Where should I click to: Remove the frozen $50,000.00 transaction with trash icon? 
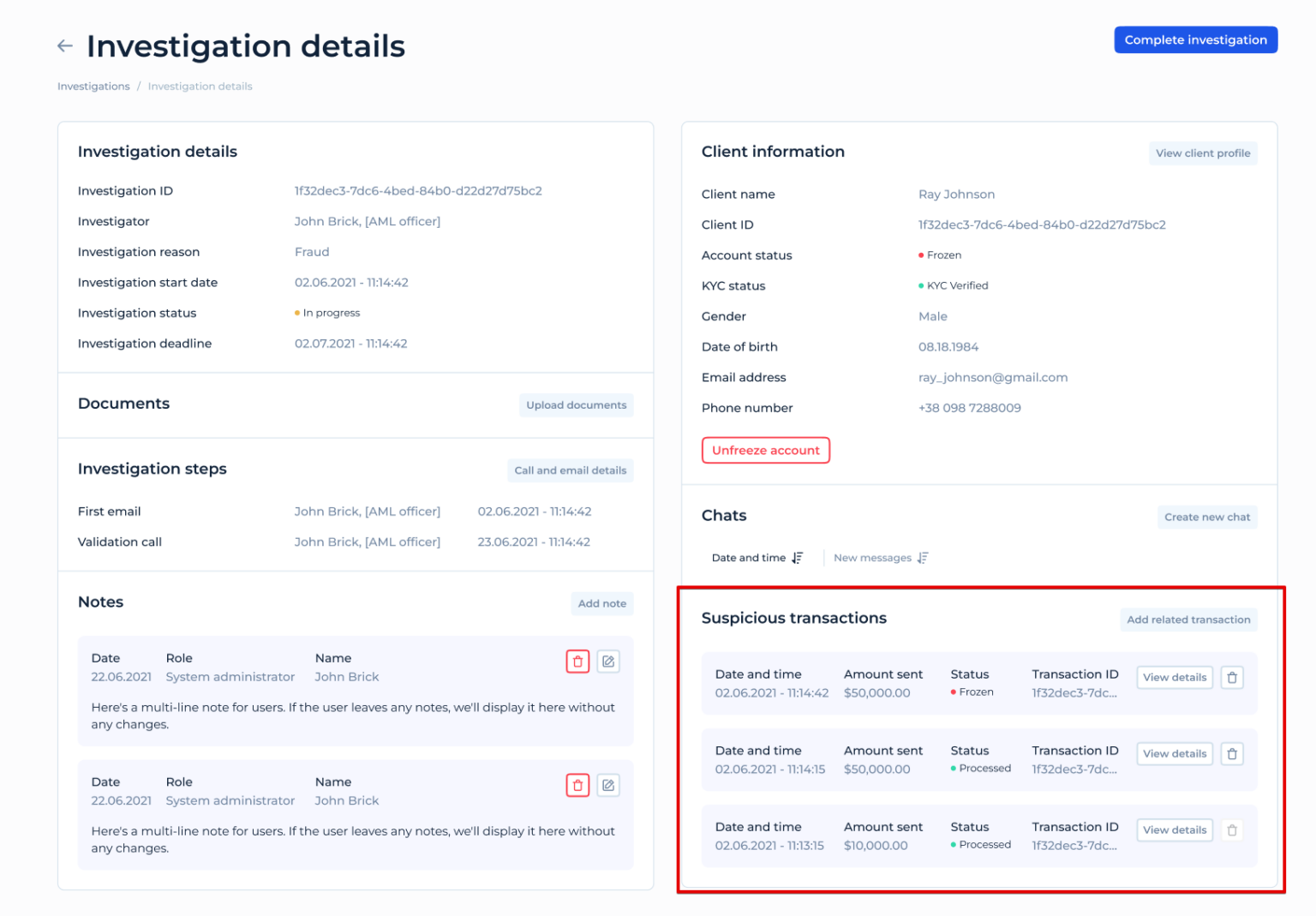[x=1232, y=677]
